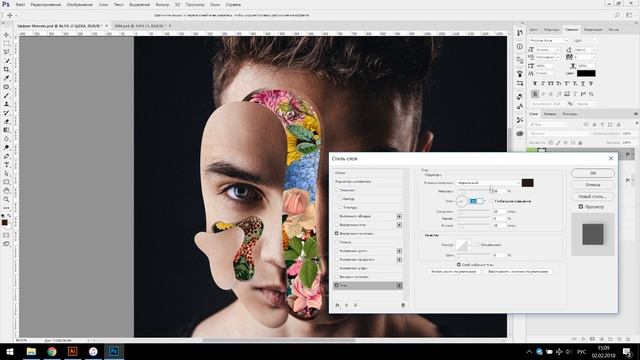Enable the Выполнить обводку effect checkbox
Image resolution: width=640 pixels, height=360 pixels.
pos(337,216)
